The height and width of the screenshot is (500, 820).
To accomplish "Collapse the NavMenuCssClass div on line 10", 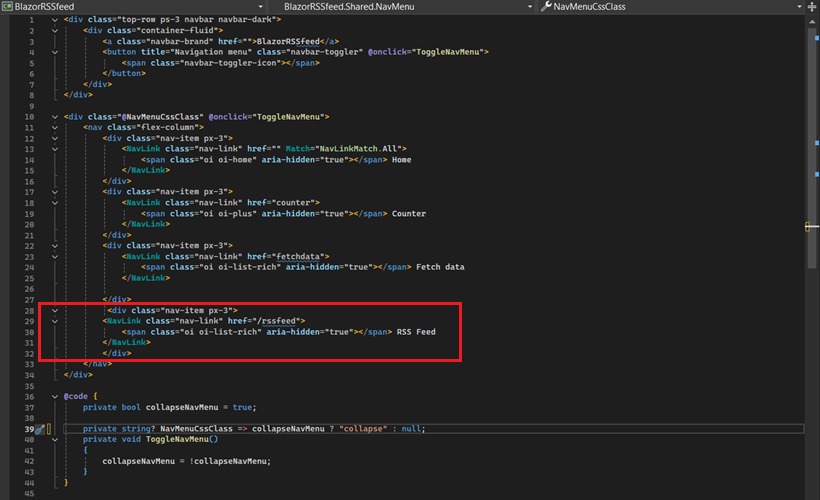I will [54, 117].
